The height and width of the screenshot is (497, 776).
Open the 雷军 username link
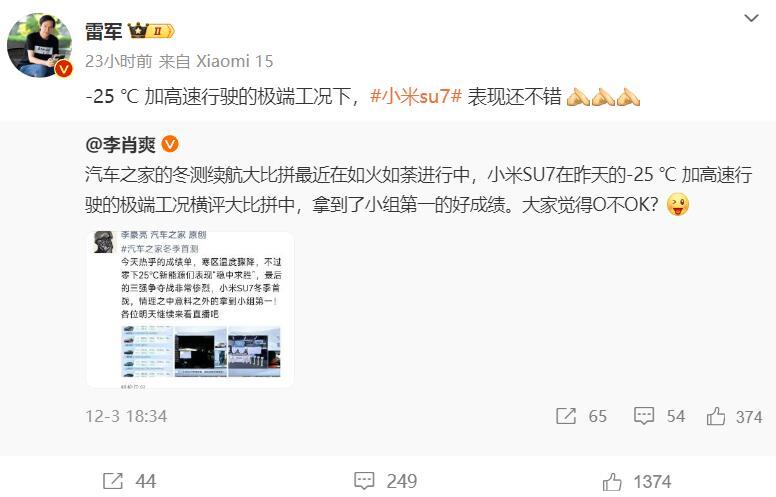coord(103,32)
